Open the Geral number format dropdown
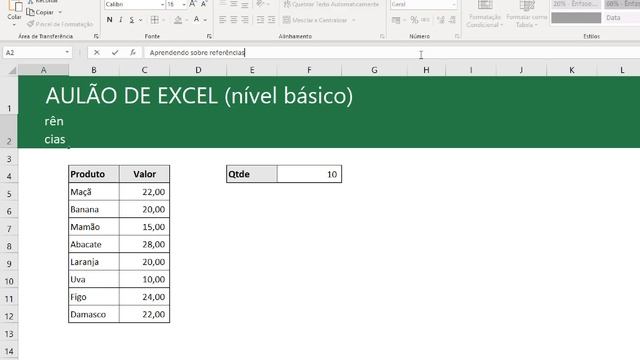This screenshot has height=360, width=640. 454,4
